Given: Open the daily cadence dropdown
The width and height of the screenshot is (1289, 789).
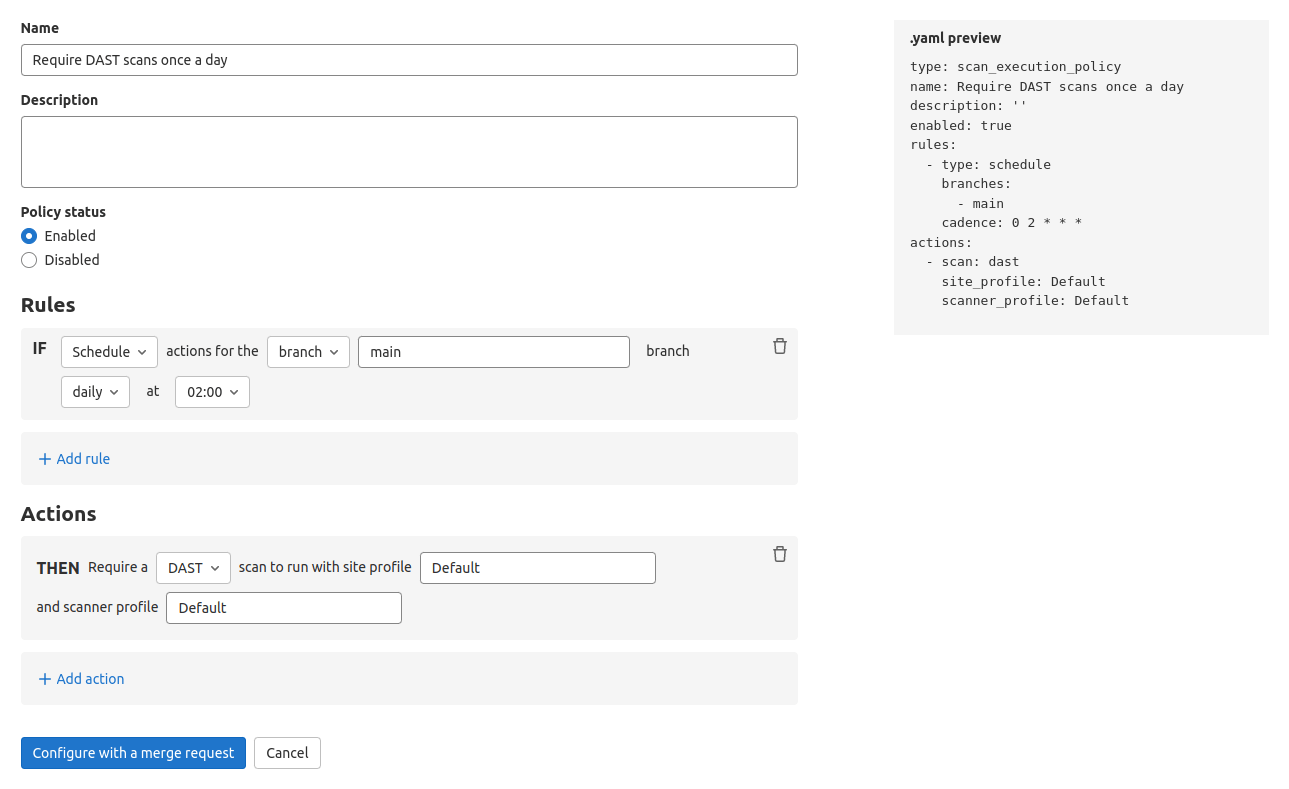Looking at the screenshot, I should pyautogui.click(x=95, y=391).
